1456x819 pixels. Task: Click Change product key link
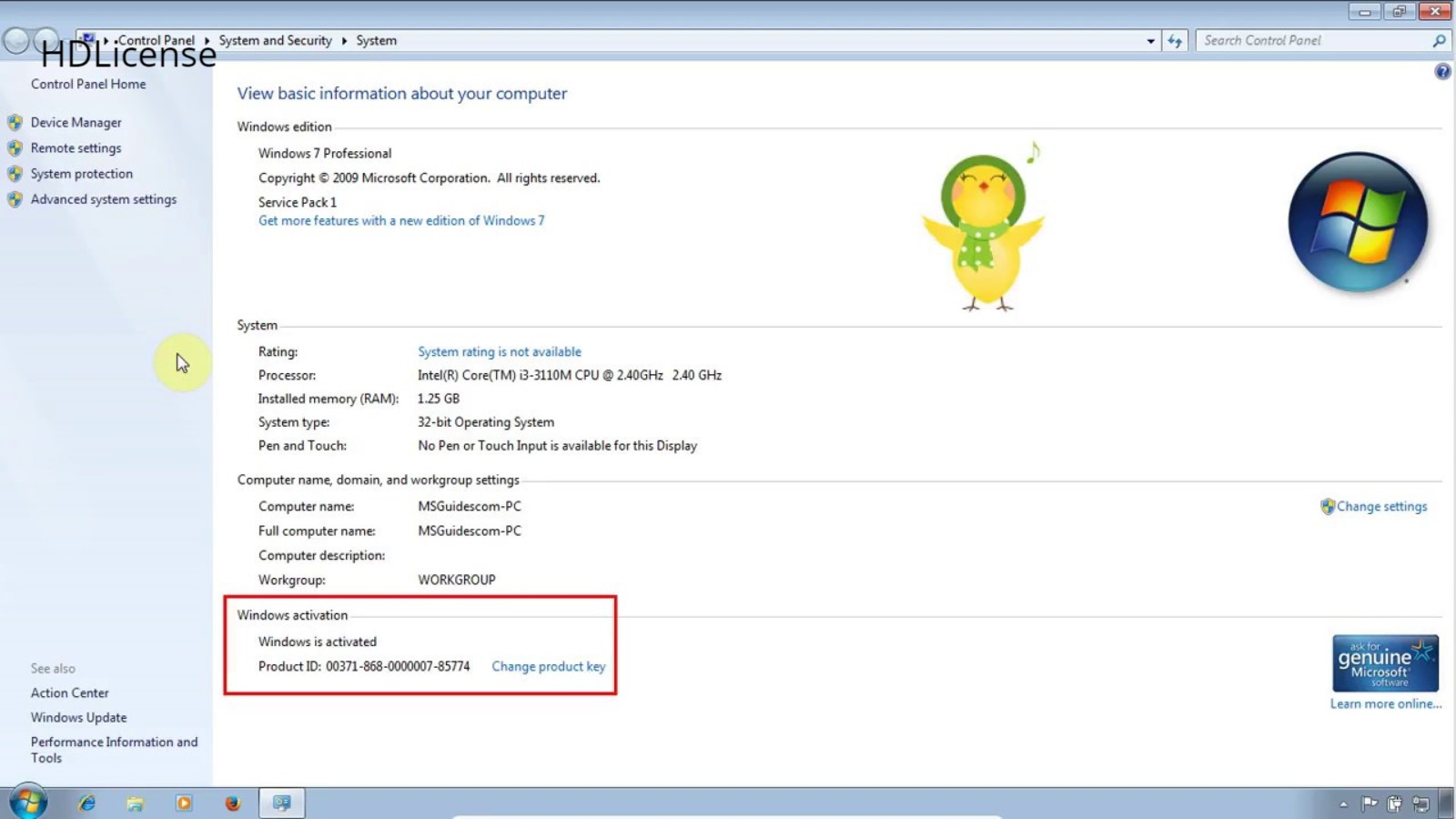pyautogui.click(x=548, y=666)
